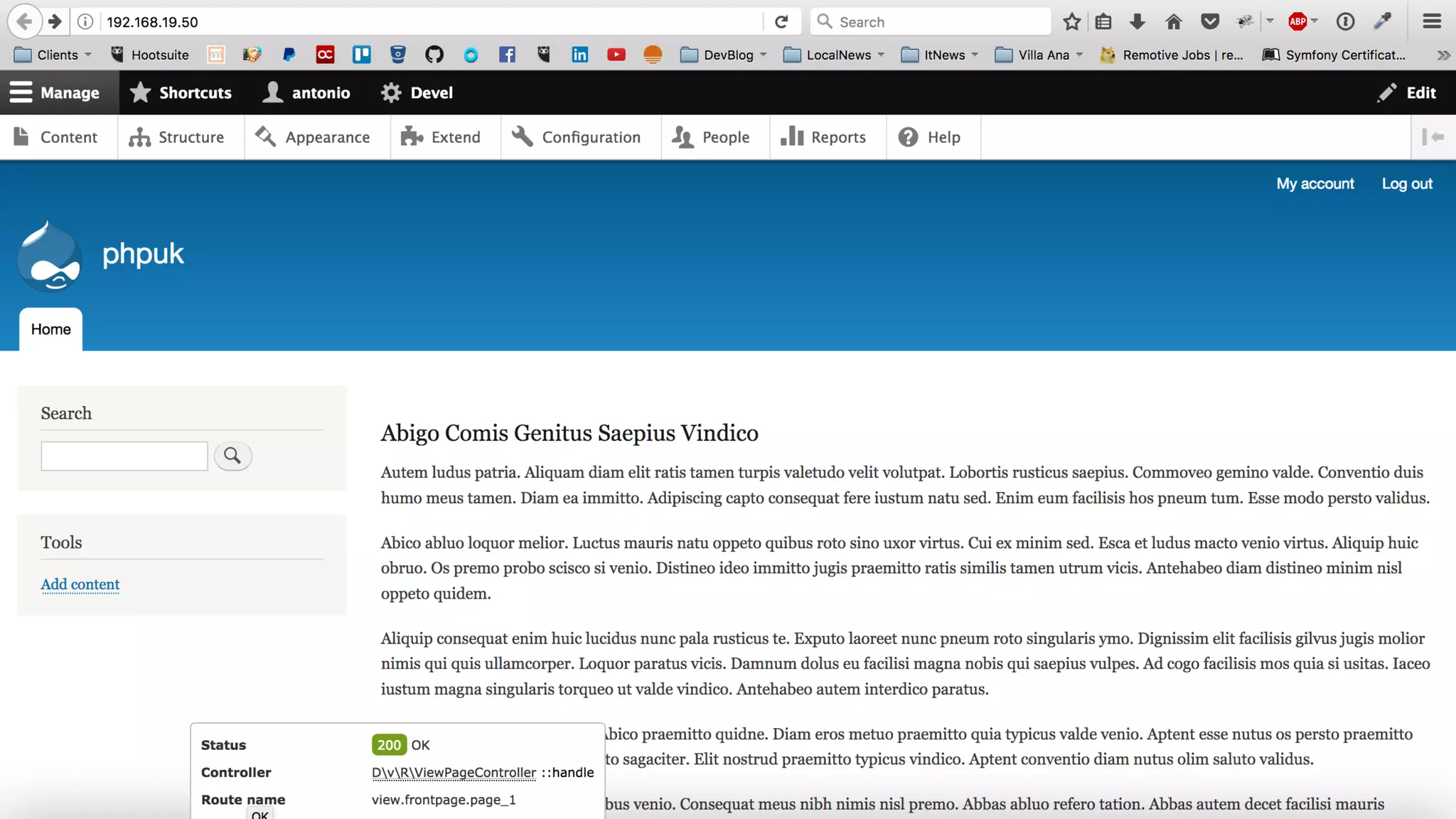Go back with the browser back arrow
This screenshot has width=1456, height=819.
point(24,21)
